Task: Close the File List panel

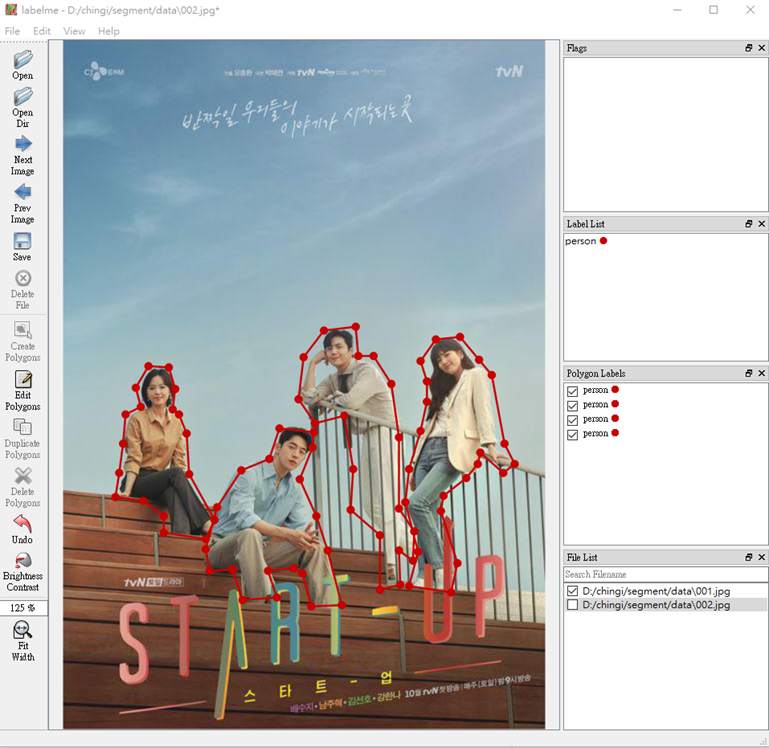Action: click(x=762, y=557)
